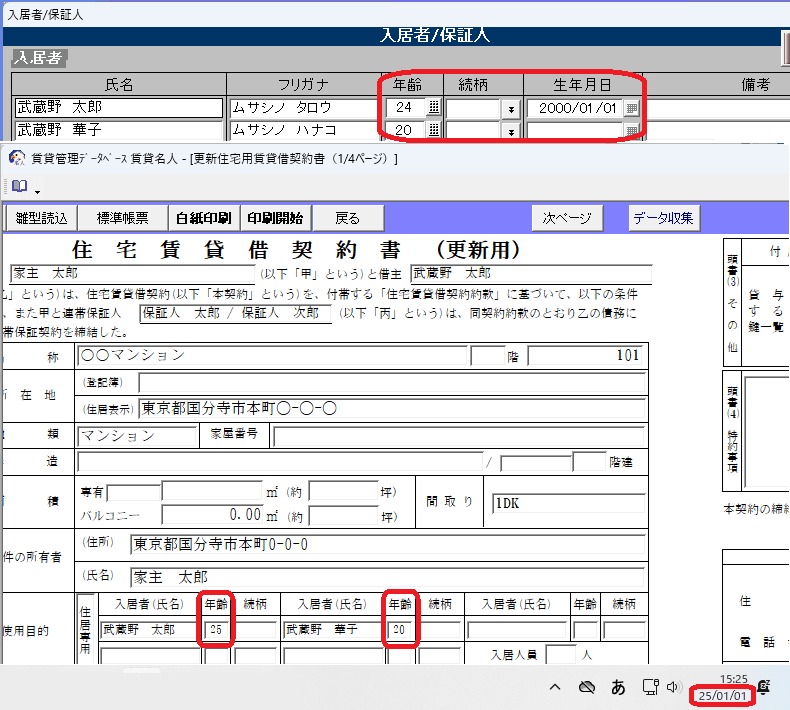Click the 雛型読込 button
790x710 pixels.
coord(42,218)
